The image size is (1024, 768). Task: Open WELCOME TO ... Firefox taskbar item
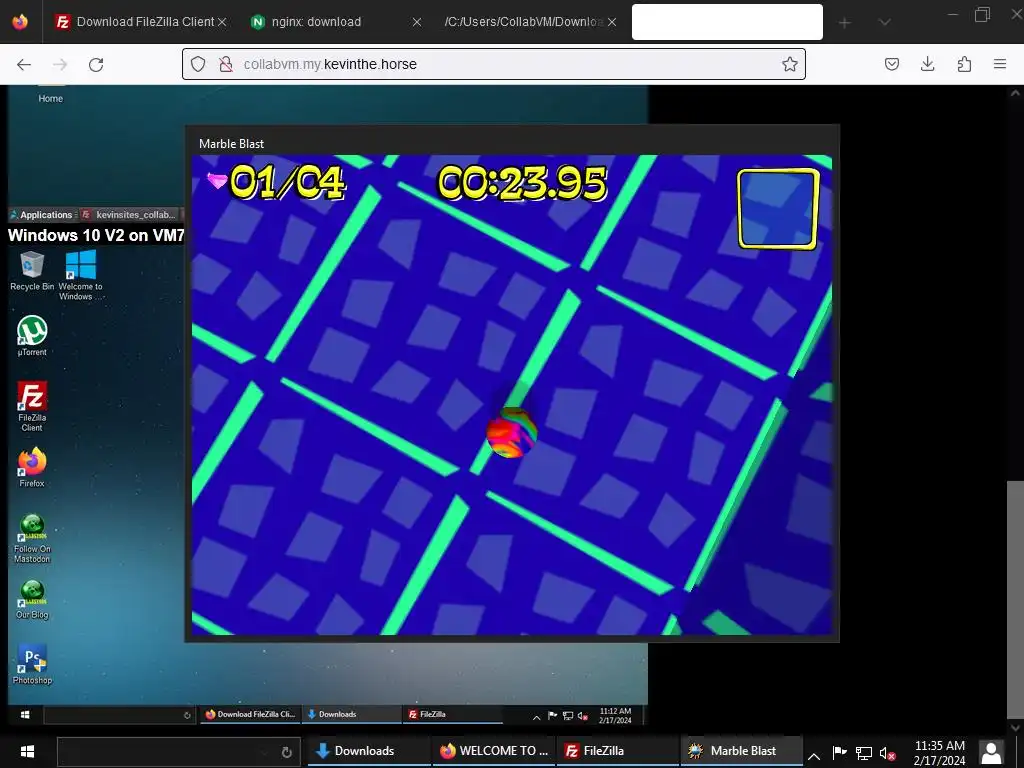[494, 751]
